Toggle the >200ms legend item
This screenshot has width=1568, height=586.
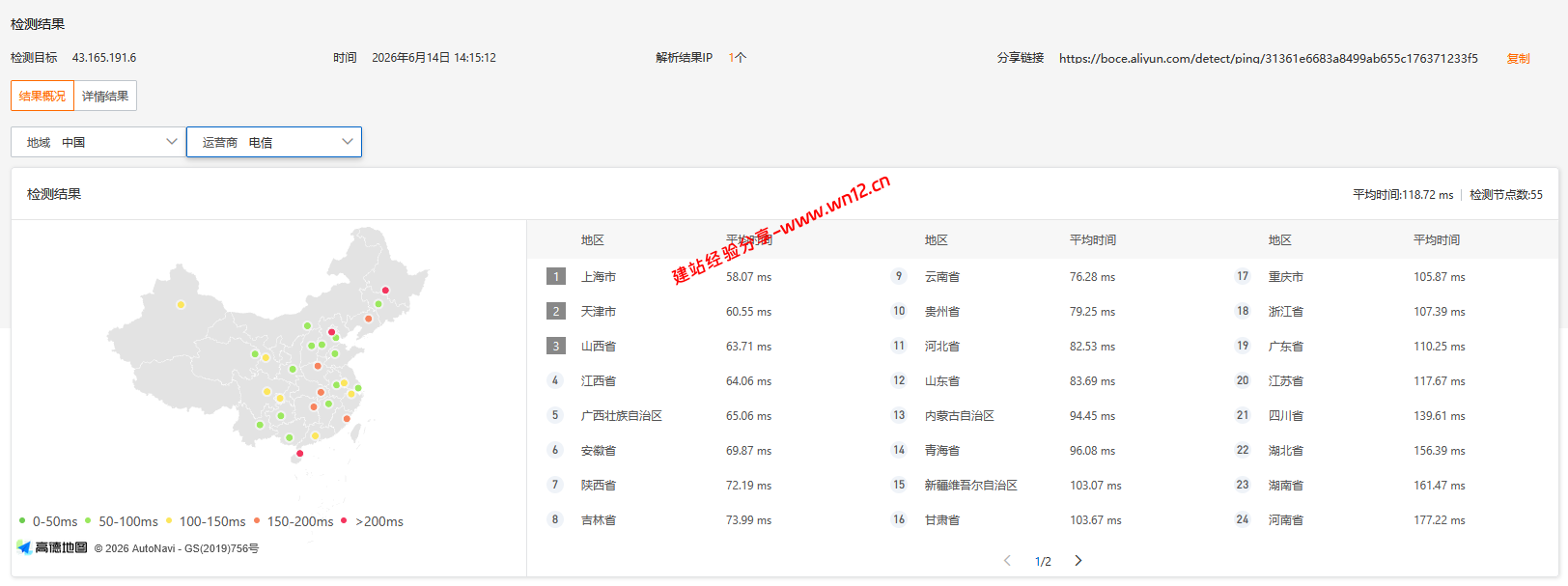[373, 521]
